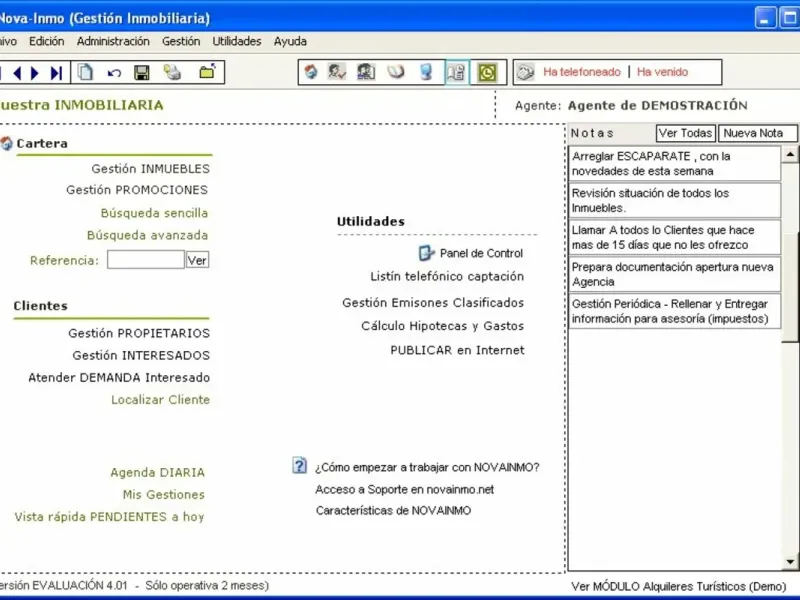Screen dimensions: 800x600
Task: Open Búsqueda avanzada
Action: click(147, 235)
